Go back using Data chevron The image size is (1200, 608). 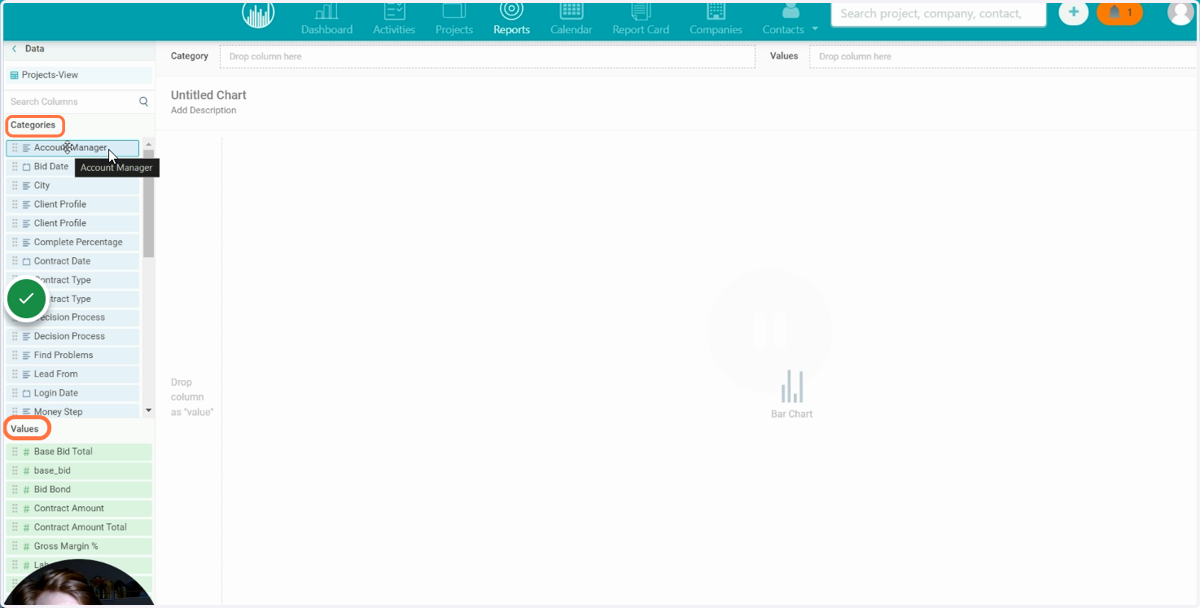[14, 48]
